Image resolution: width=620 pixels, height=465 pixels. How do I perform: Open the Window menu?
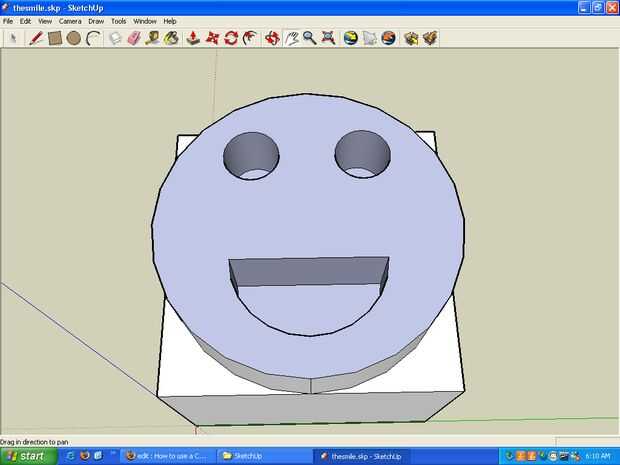pos(145,21)
